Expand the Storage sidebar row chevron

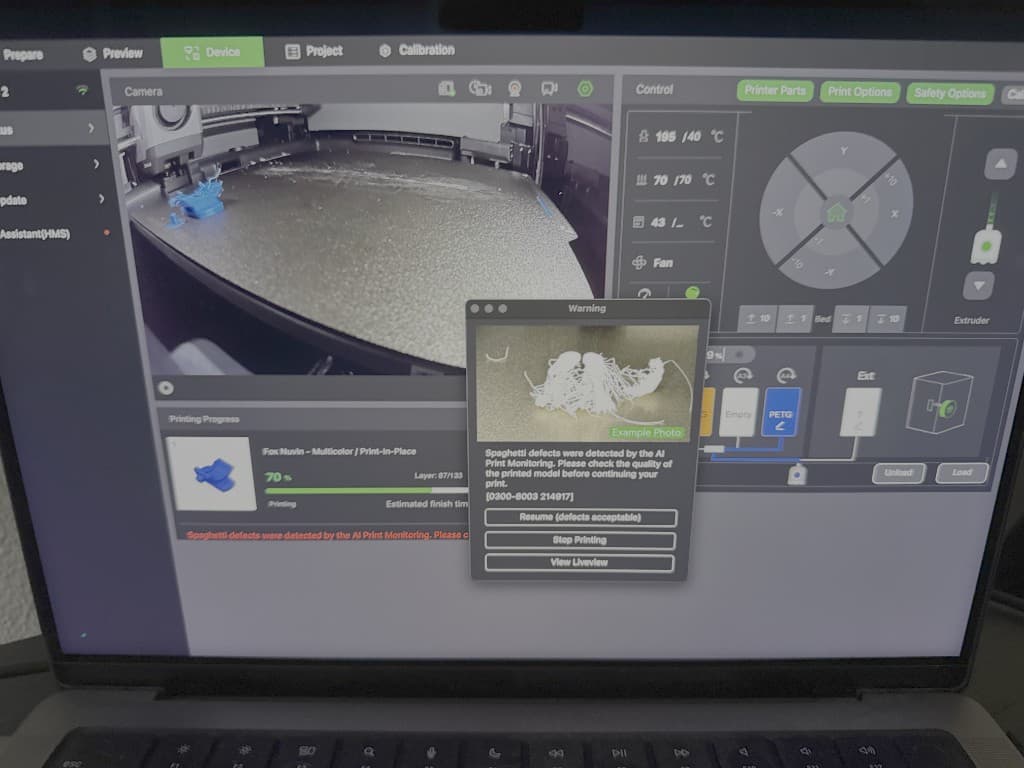point(96,164)
